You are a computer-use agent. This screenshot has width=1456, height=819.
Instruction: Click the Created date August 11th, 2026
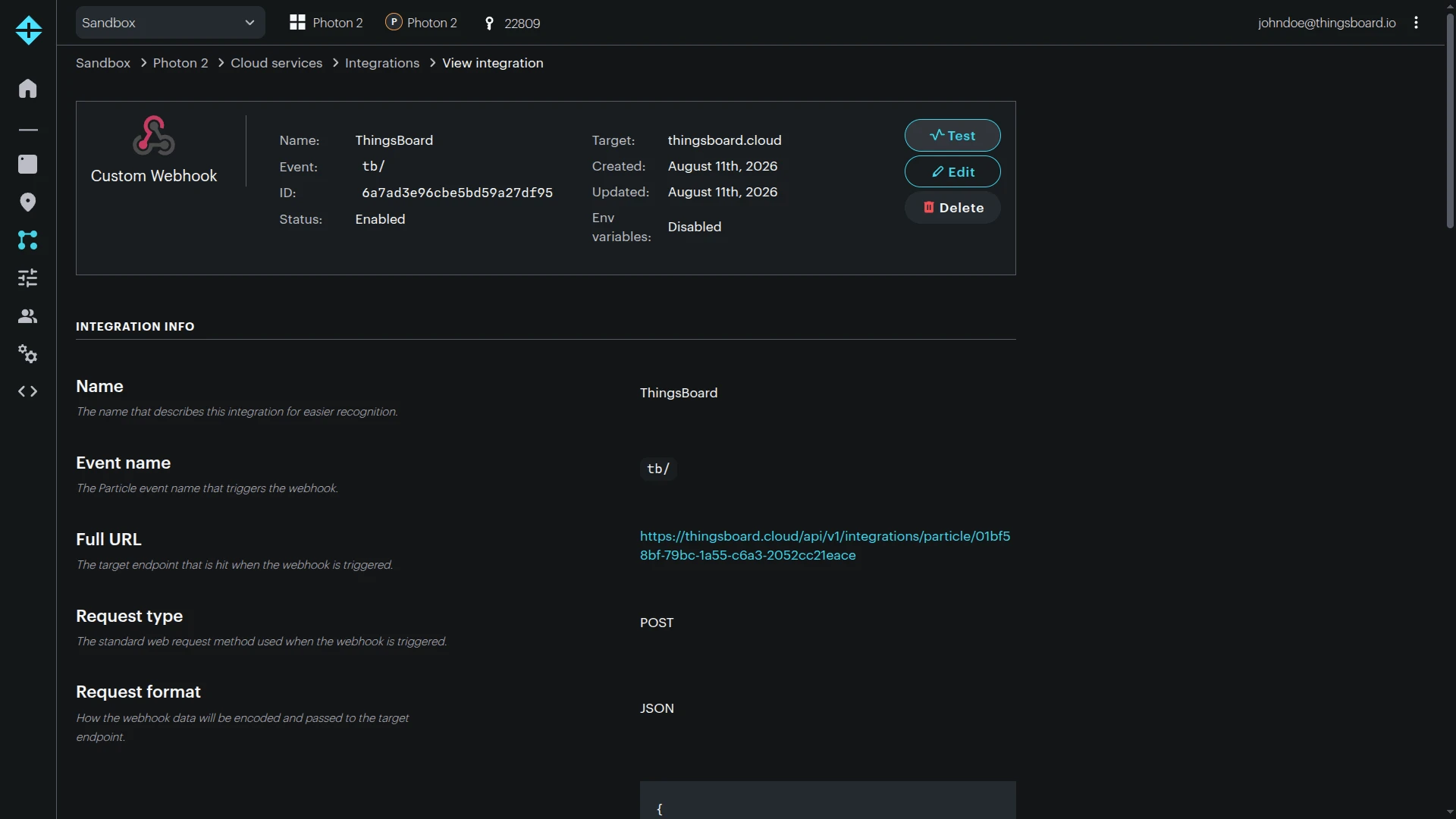click(x=723, y=166)
